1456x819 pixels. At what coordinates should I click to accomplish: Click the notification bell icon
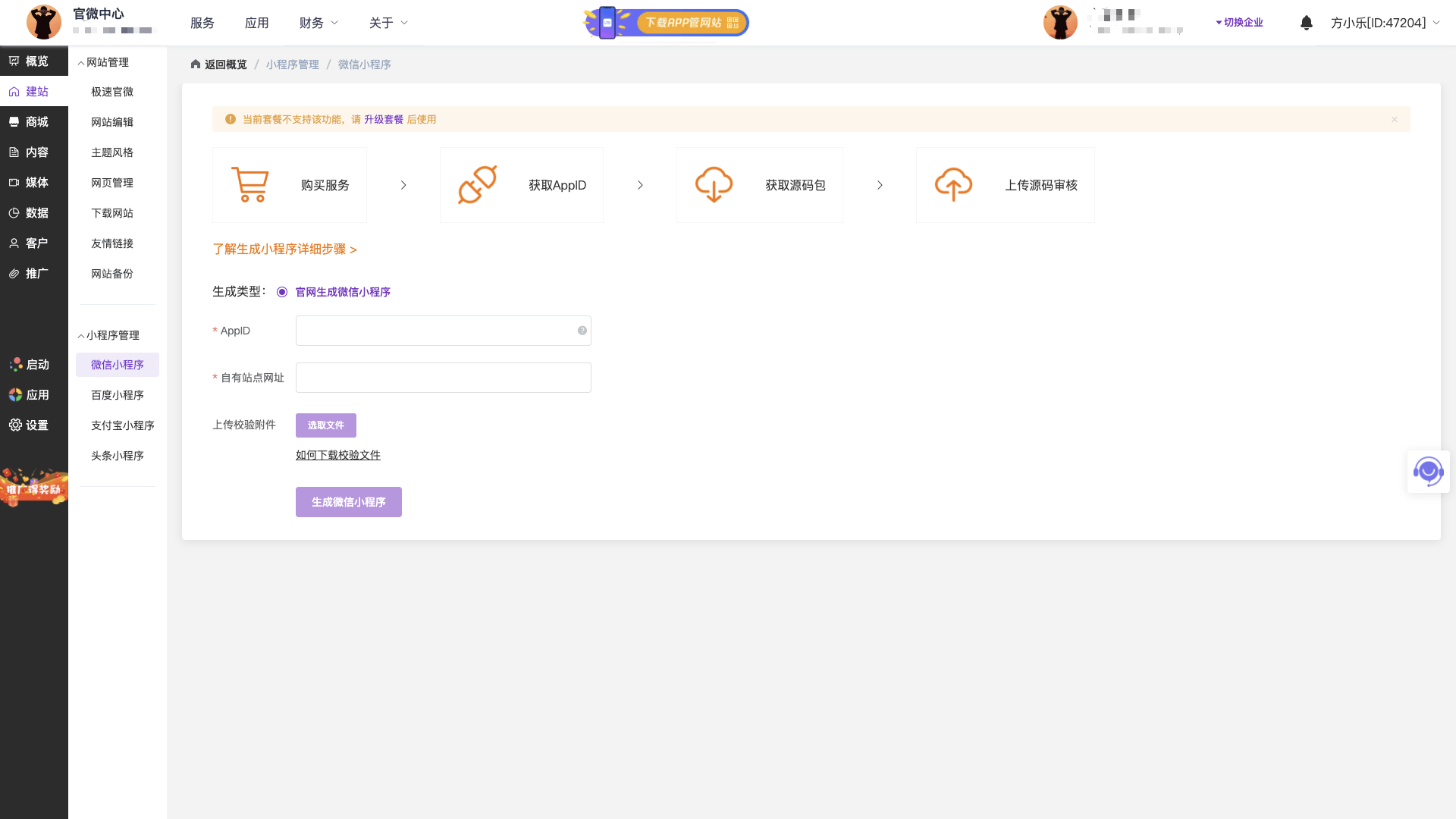click(x=1306, y=23)
